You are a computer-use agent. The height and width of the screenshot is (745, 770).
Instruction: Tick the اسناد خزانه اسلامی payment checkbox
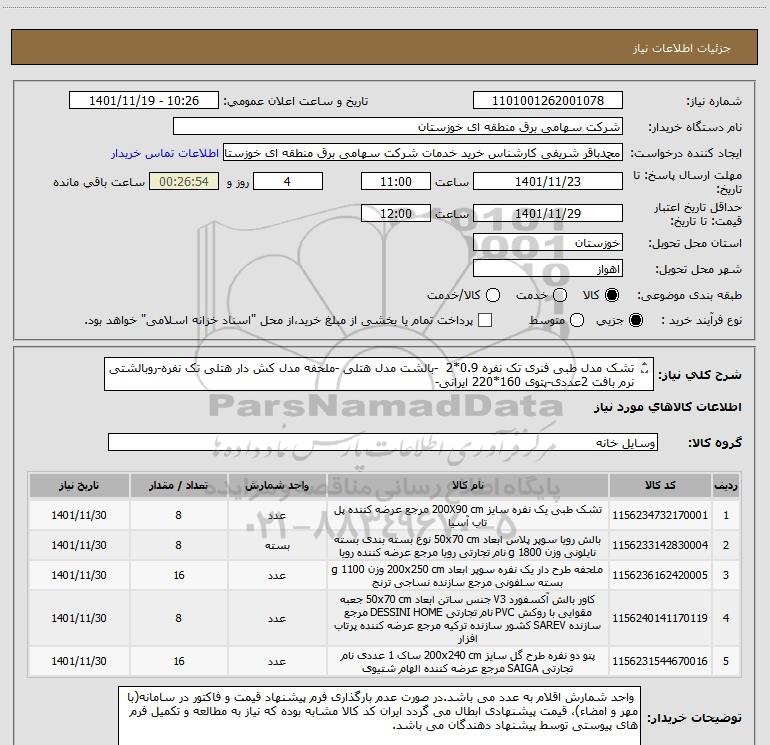(x=485, y=320)
